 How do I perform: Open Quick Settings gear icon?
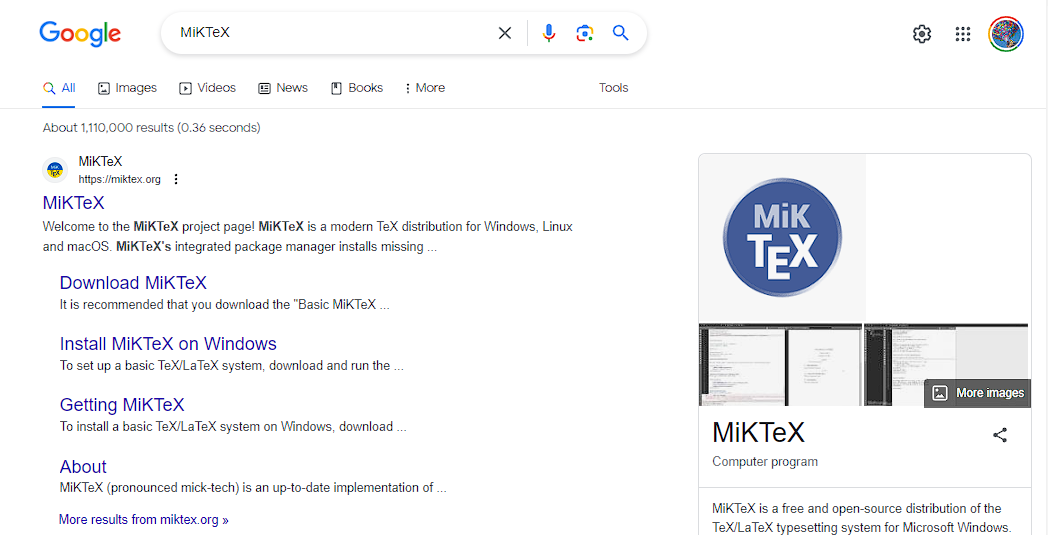click(x=922, y=33)
